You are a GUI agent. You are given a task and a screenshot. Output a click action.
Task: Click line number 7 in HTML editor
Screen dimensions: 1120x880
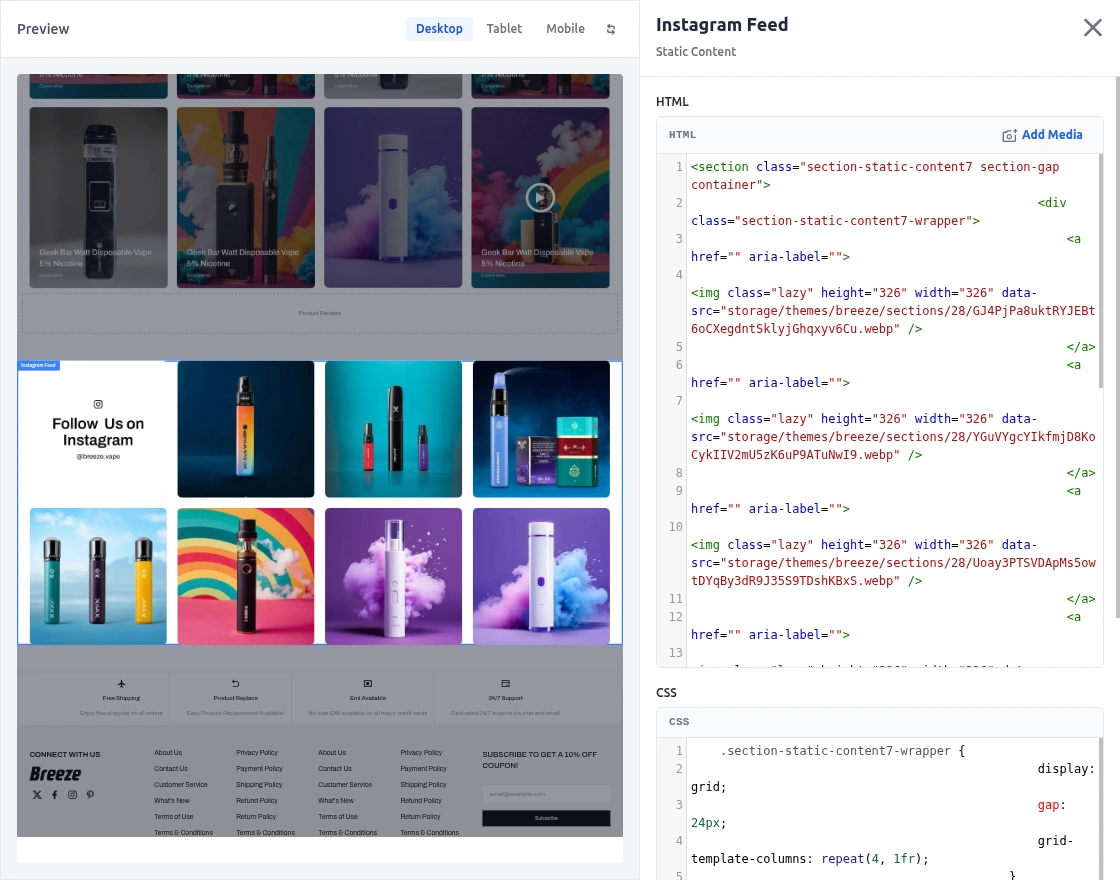click(679, 401)
